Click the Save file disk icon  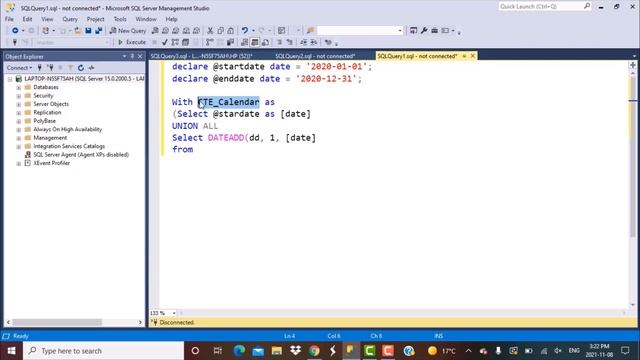[88, 31]
